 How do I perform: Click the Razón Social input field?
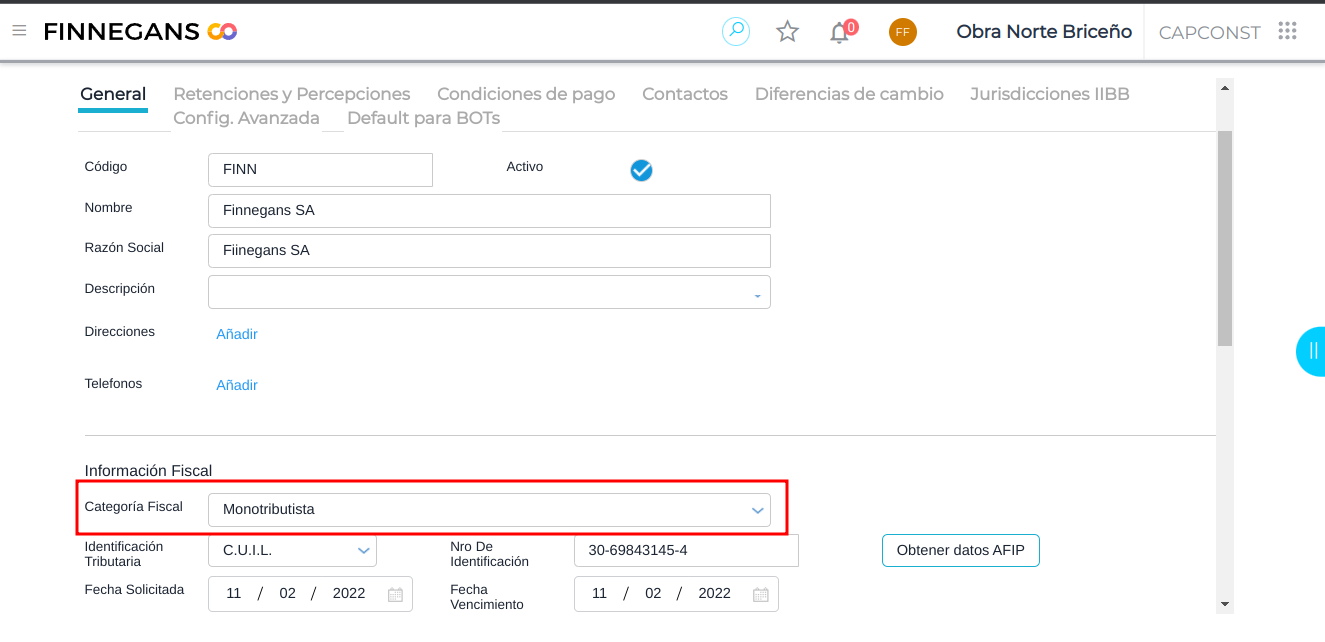click(x=489, y=251)
